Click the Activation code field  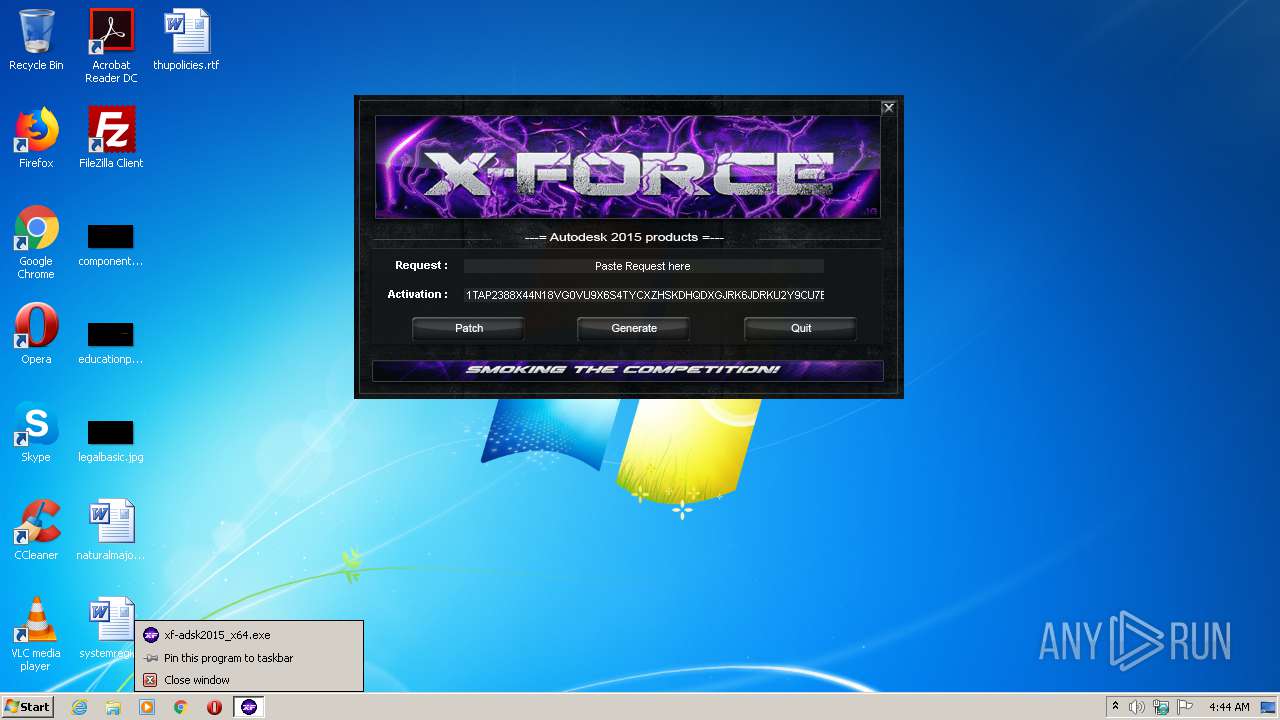pyautogui.click(x=643, y=295)
